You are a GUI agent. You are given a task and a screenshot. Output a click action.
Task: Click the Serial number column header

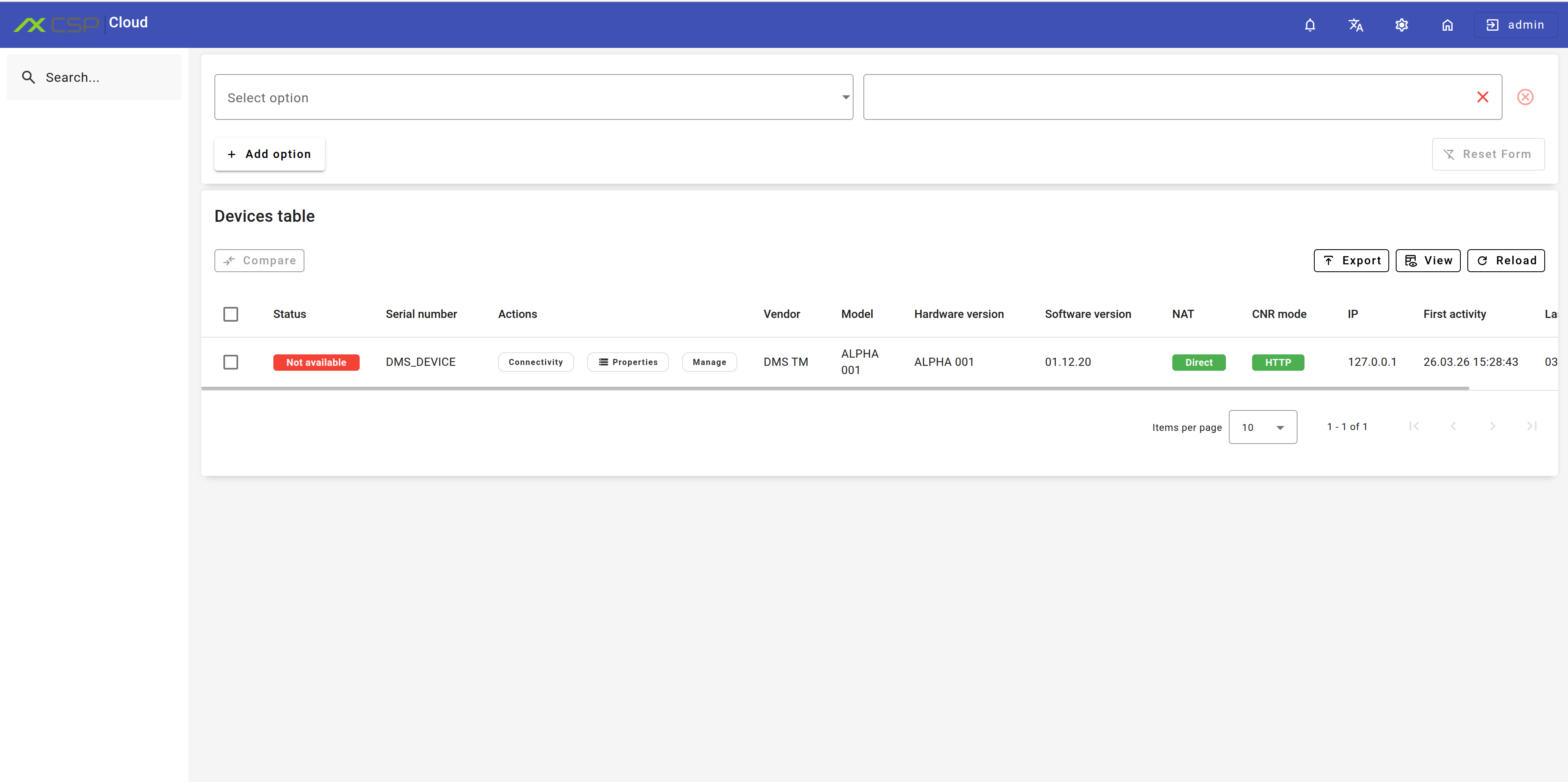click(421, 314)
